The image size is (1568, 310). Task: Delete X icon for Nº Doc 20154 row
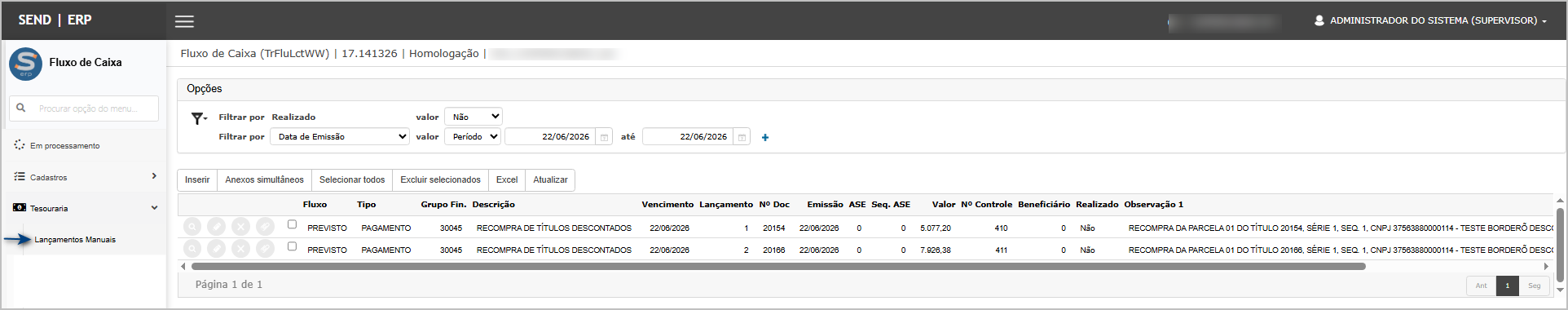coord(240,227)
